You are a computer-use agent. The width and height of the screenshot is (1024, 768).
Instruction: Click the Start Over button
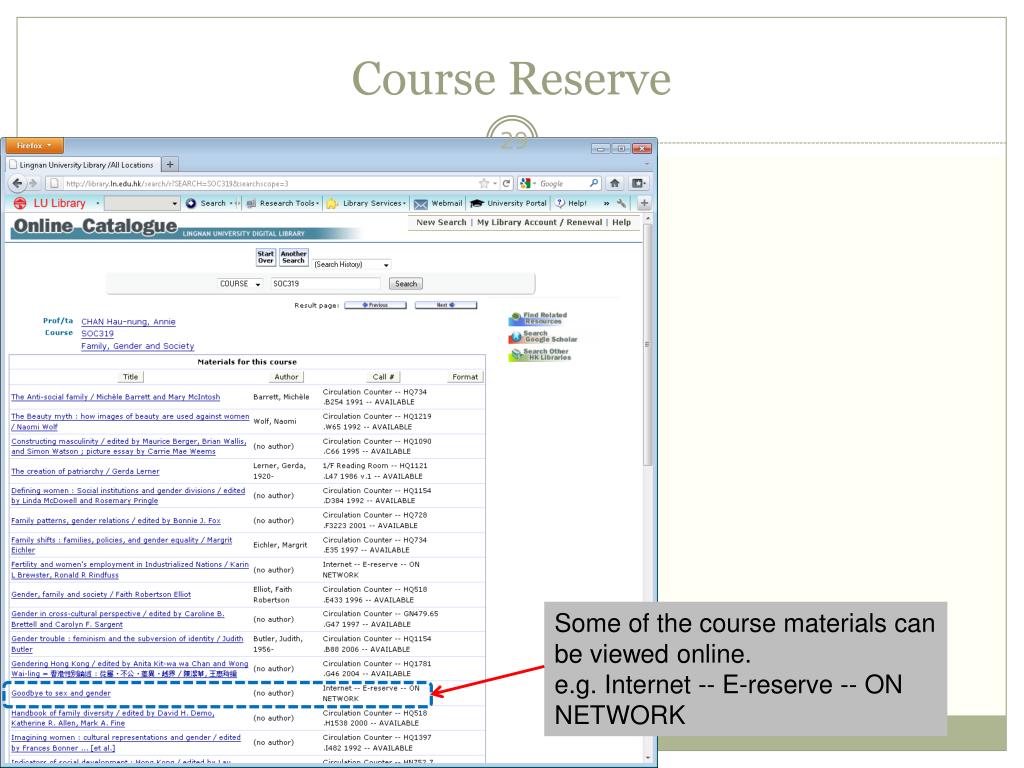coord(265,257)
